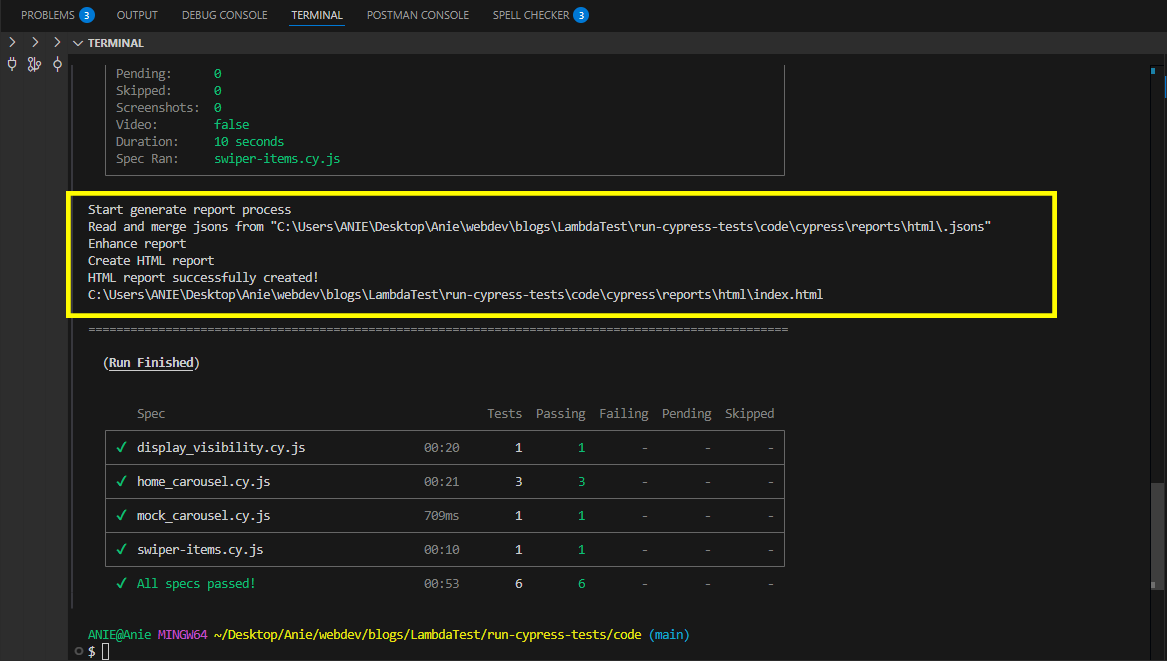
Task: Switch to the POSTMAN CONSOLE tab
Action: tap(417, 15)
